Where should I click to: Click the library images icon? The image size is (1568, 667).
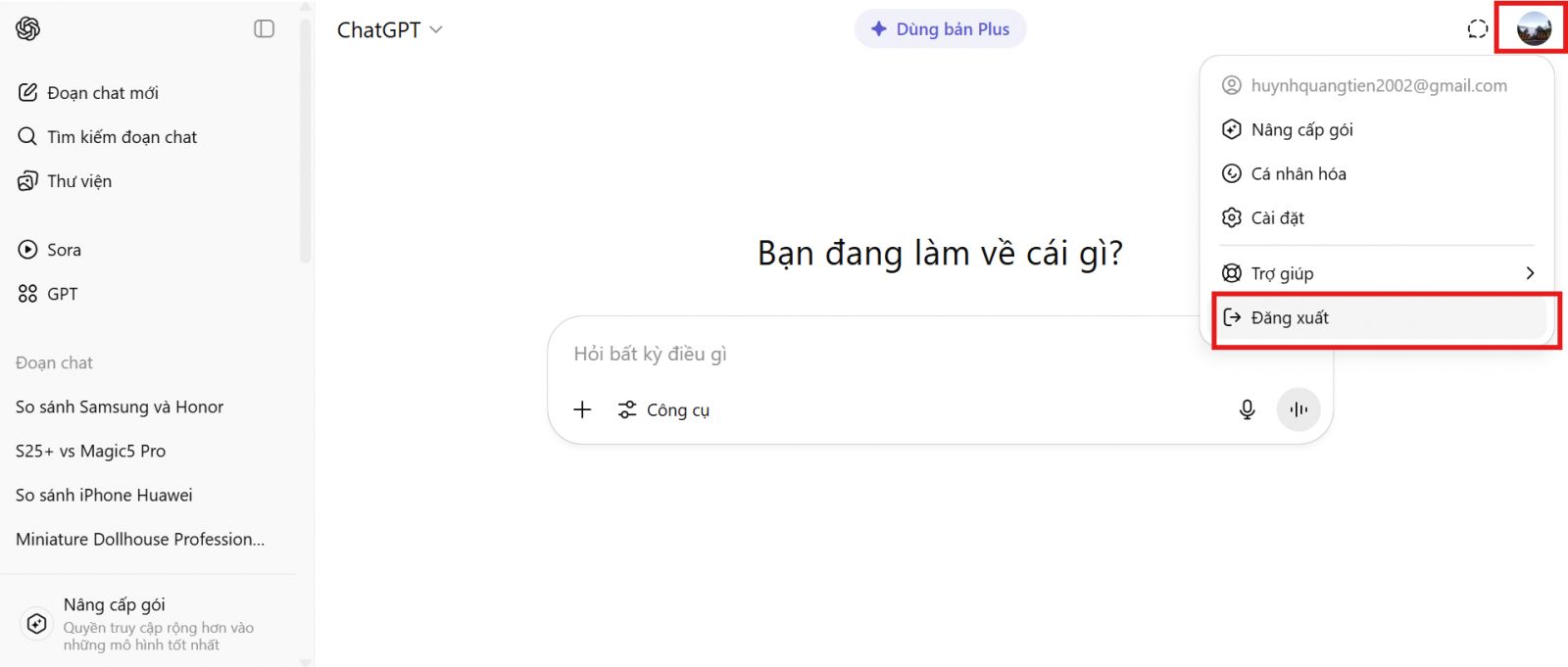pos(27,181)
